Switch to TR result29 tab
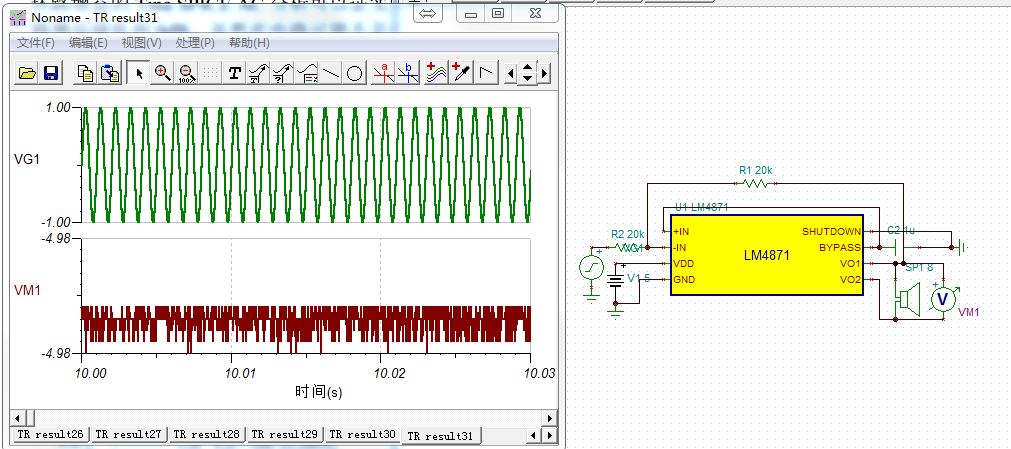This screenshot has height=449, width=1011. pyautogui.click(x=284, y=435)
